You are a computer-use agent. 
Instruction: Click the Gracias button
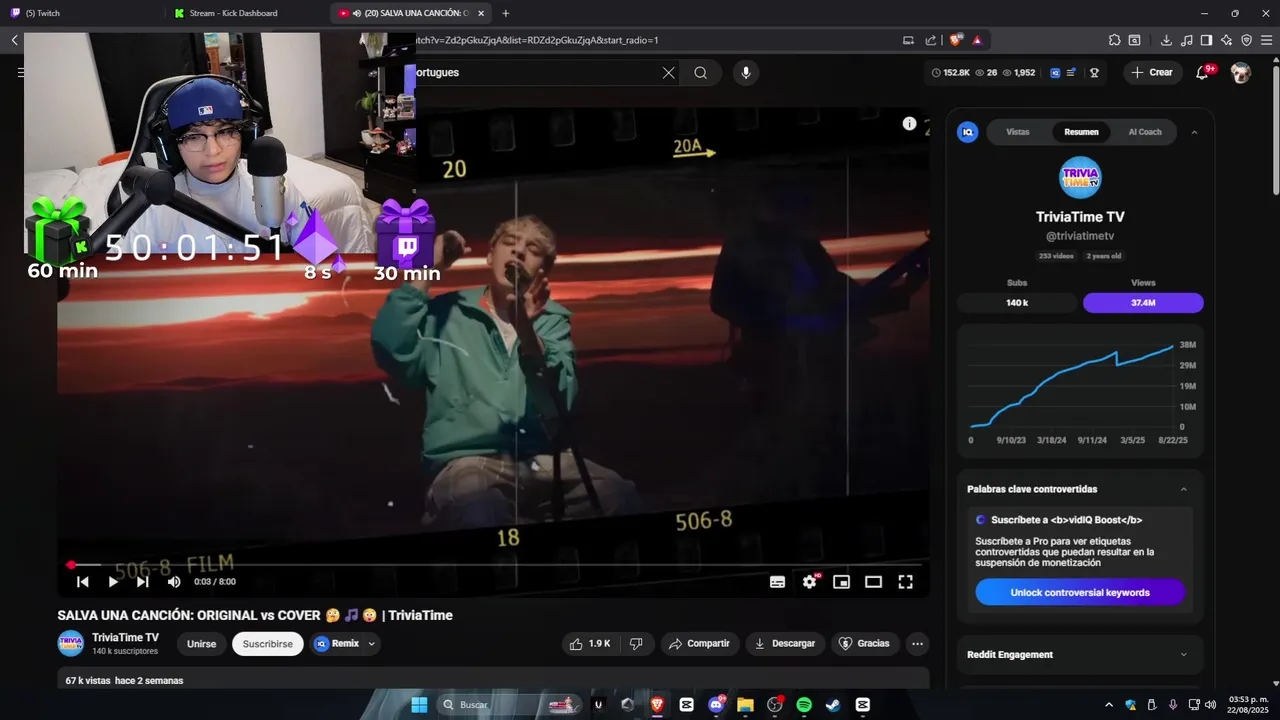[x=864, y=644]
